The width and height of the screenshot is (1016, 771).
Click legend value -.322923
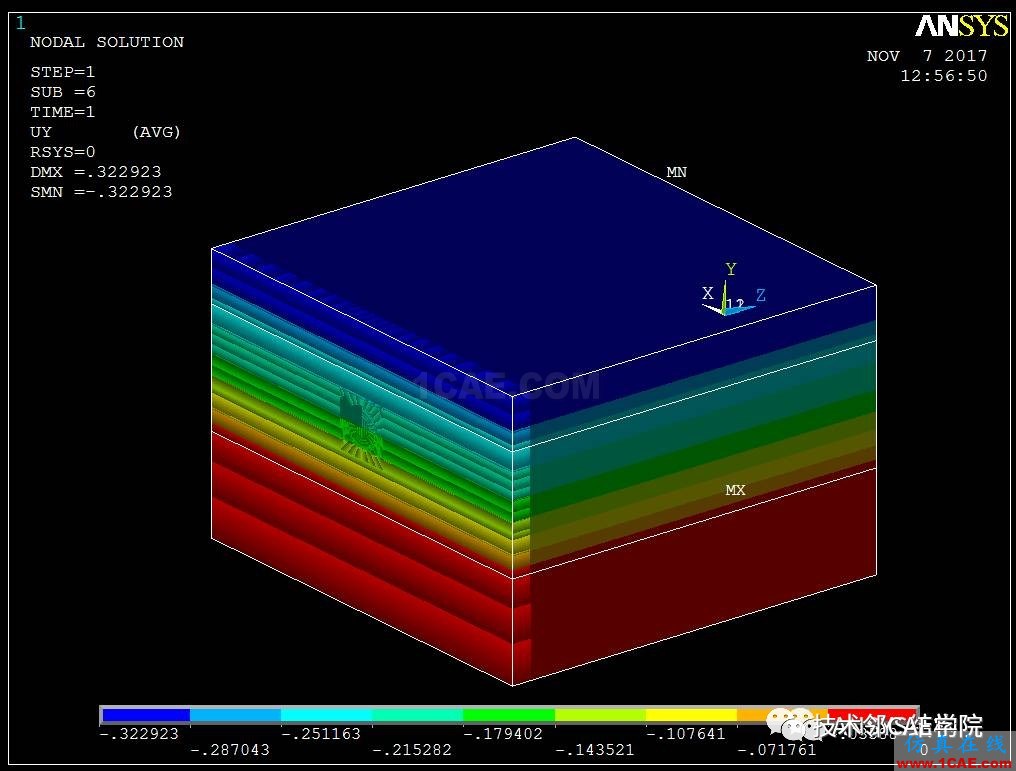139,734
